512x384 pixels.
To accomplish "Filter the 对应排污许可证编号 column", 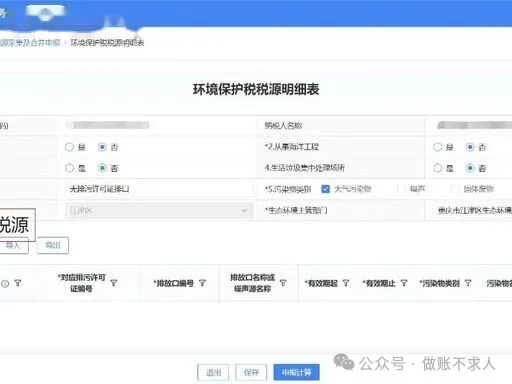I will (114, 283).
